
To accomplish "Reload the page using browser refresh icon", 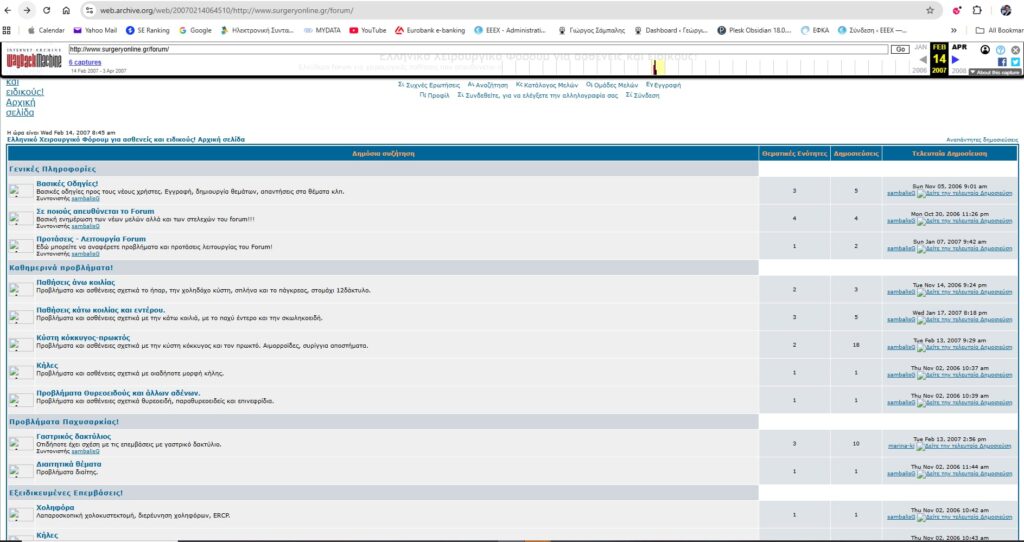I will [66, 10].
